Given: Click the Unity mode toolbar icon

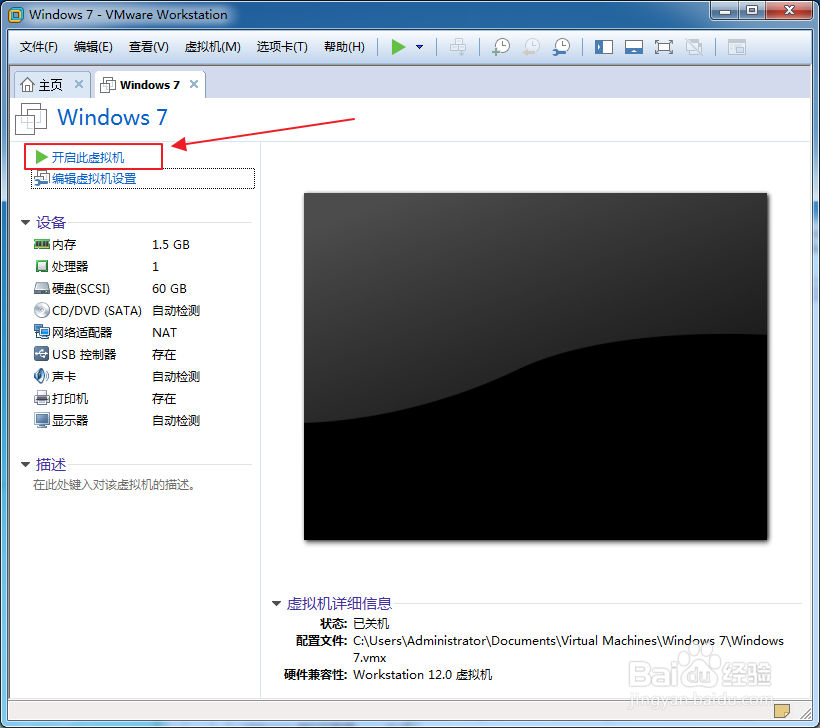Looking at the screenshot, I should click(x=694, y=48).
